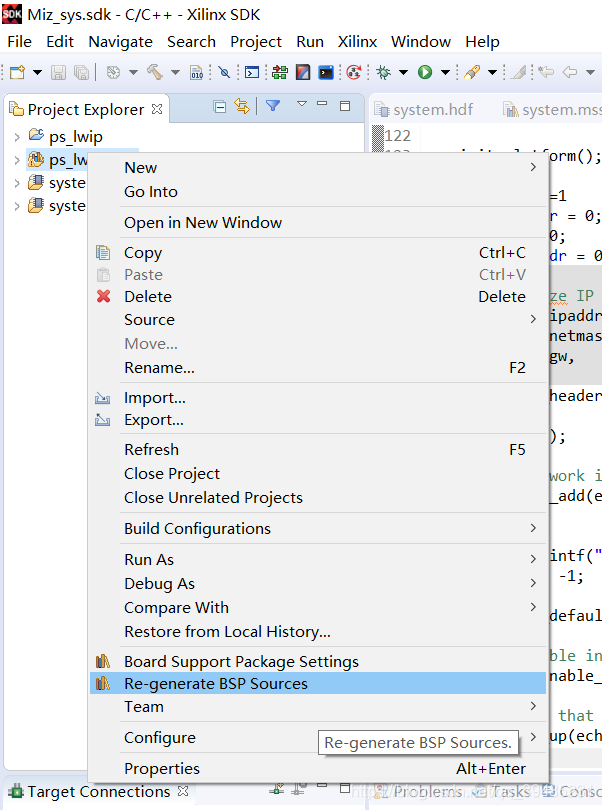Viewport: 602px width, 810px height.
Task: Open the external tools dropdown arrow
Action: [x=492, y=72]
